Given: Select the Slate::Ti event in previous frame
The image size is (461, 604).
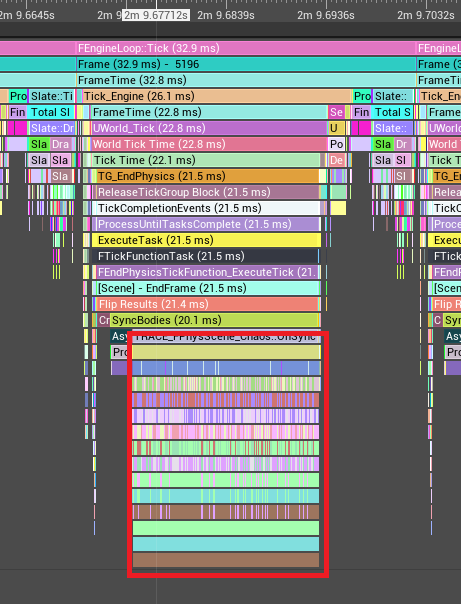Looking at the screenshot, I should tap(52, 96).
